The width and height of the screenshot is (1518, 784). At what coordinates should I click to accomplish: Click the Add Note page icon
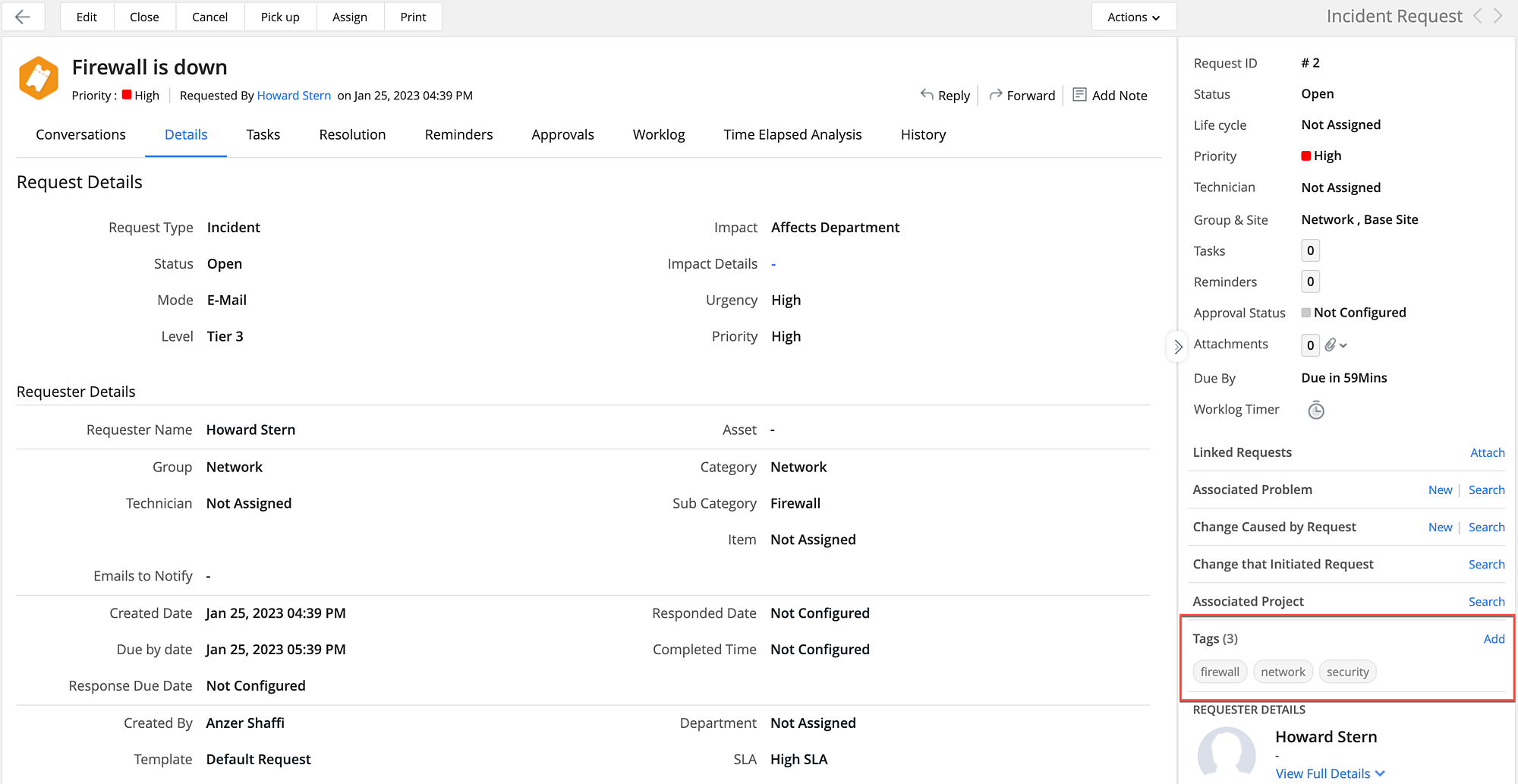pyautogui.click(x=1079, y=95)
